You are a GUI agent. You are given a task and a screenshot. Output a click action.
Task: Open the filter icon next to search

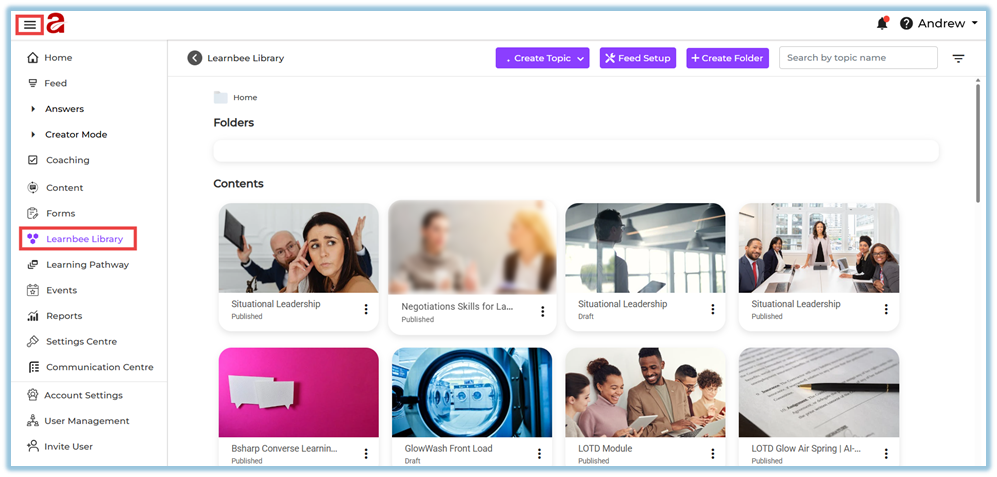coord(958,59)
